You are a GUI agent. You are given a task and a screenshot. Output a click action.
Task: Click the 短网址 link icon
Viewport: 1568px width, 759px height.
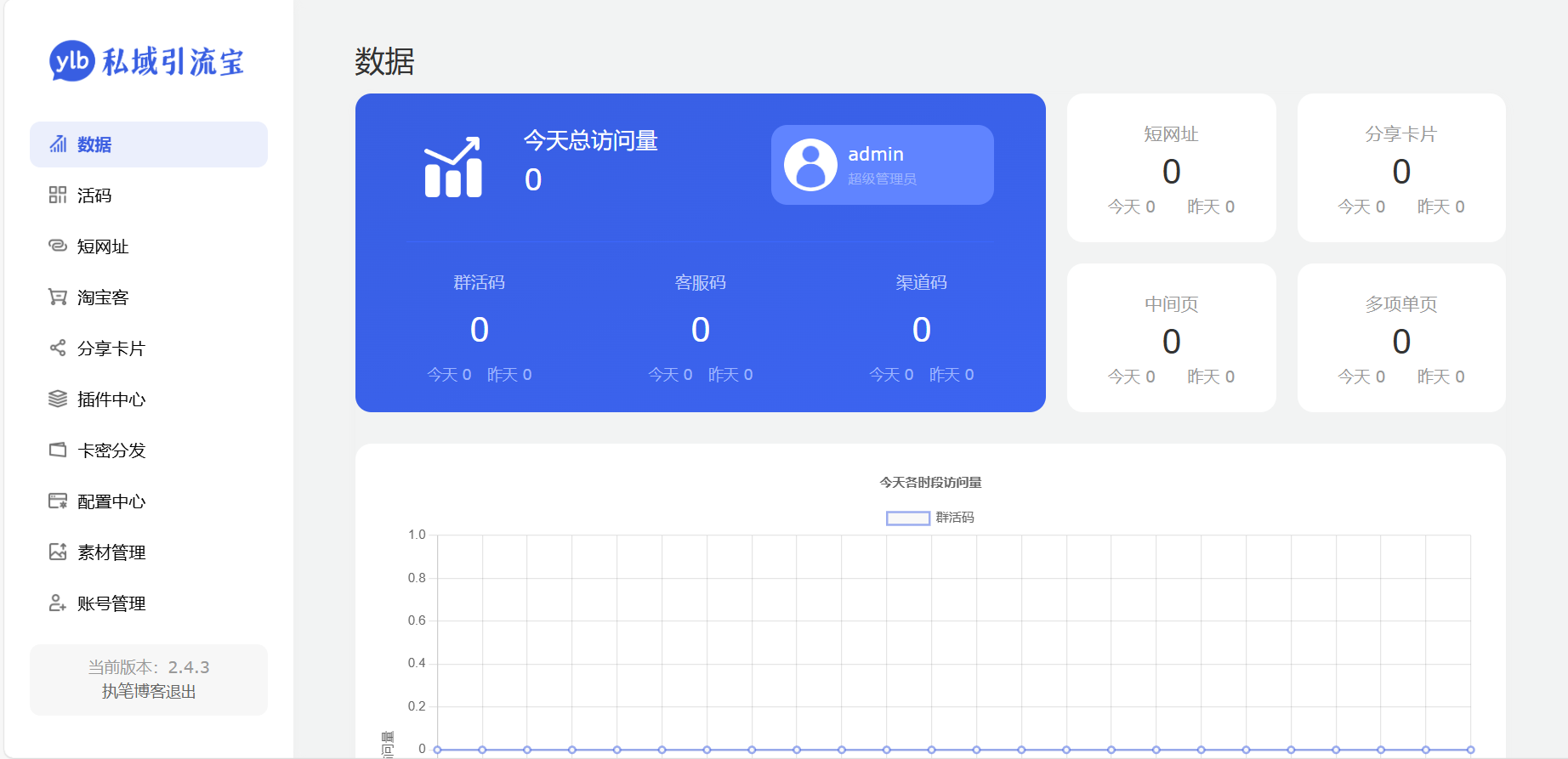(x=58, y=246)
